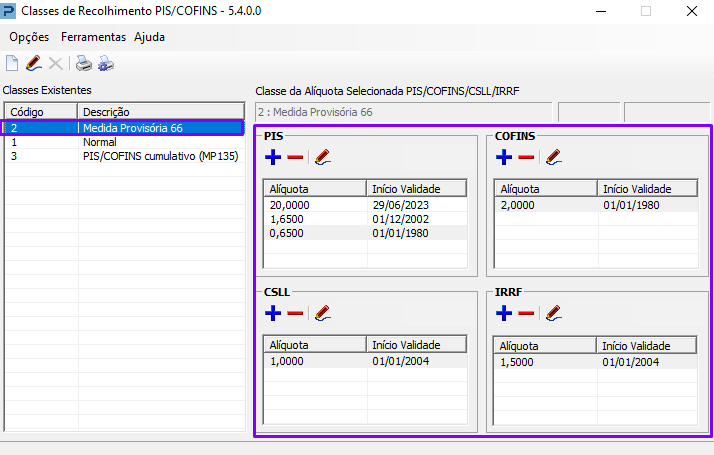The height and width of the screenshot is (455, 714).
Task: Click the selected class field '2 : Medida Provisória 66'
Action: coord(403,112)
